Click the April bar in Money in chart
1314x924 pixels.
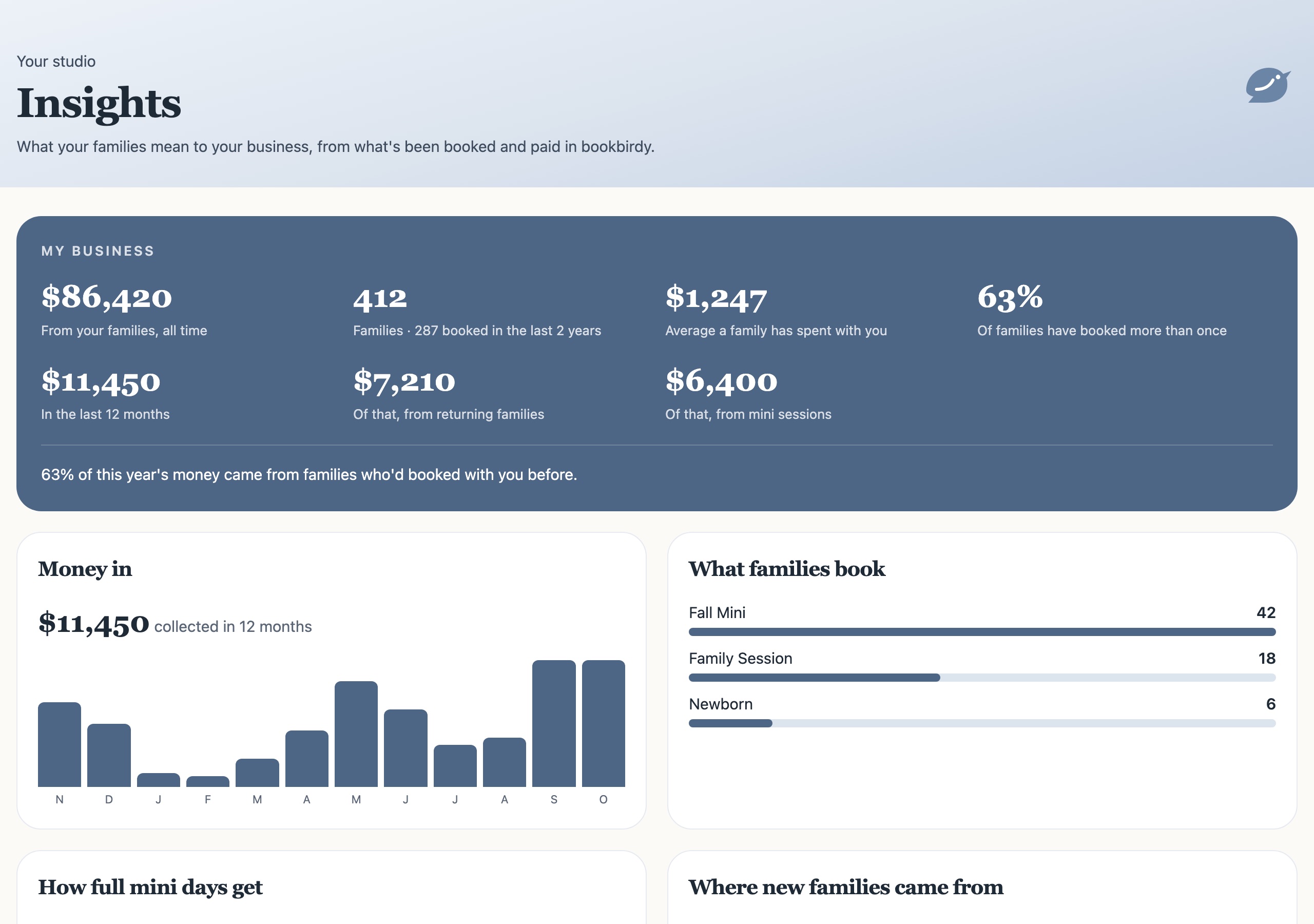307,759
